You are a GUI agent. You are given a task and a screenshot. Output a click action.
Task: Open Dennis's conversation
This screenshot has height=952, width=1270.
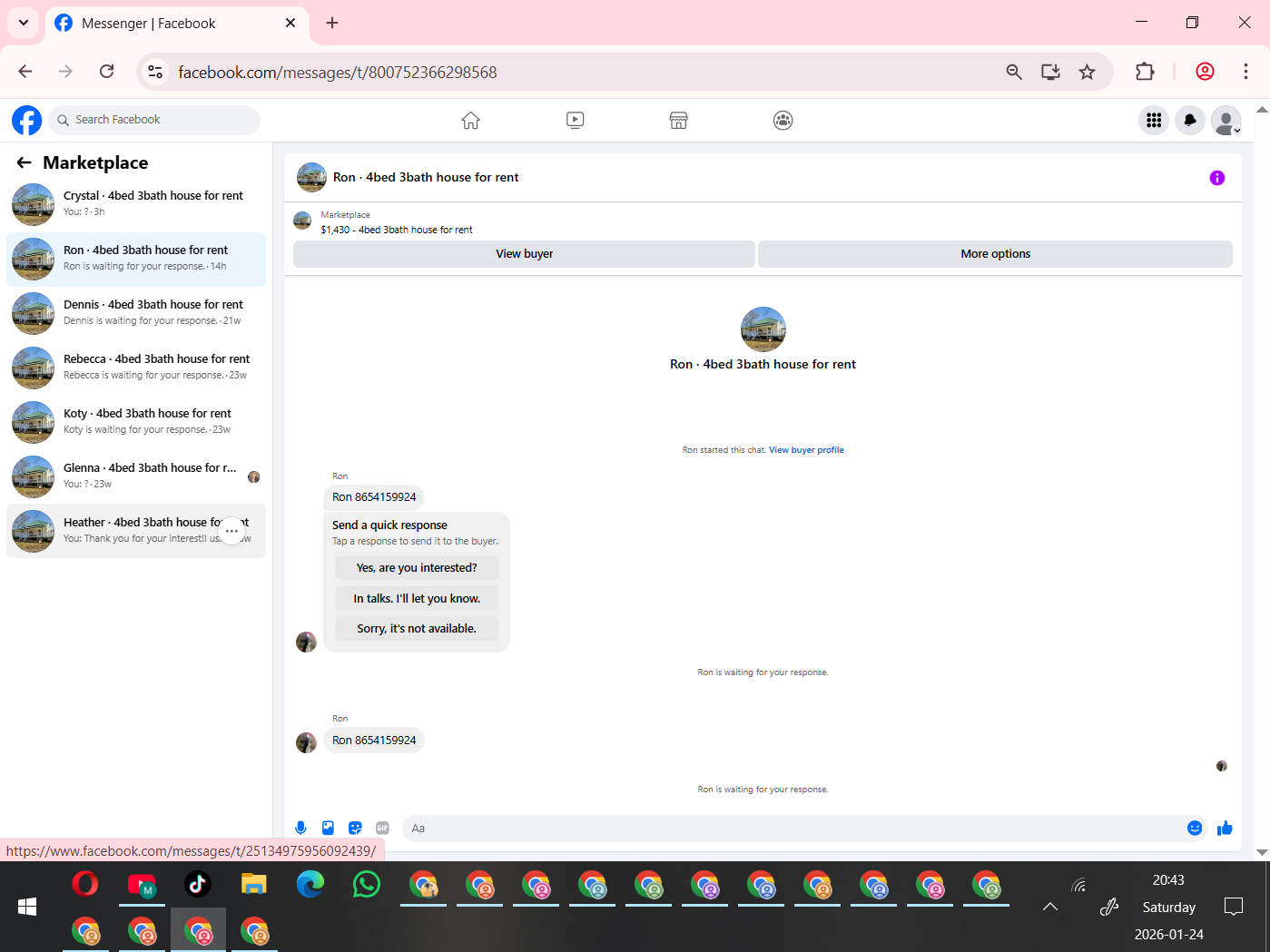click(136, 313)
